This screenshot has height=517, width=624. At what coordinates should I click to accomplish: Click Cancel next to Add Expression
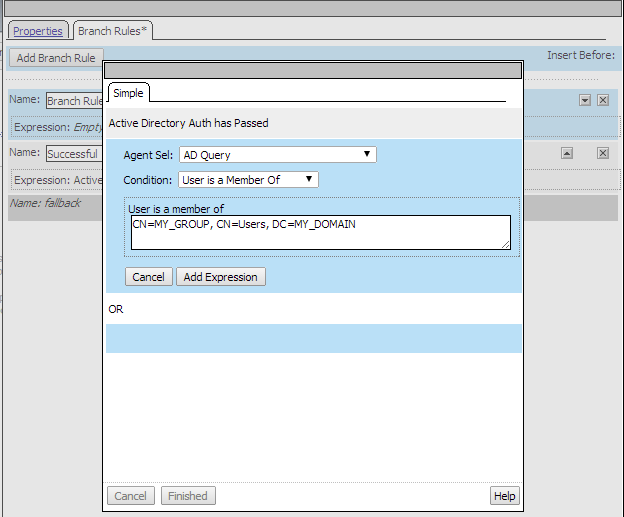pyautogui.click(x=148, y=277)
